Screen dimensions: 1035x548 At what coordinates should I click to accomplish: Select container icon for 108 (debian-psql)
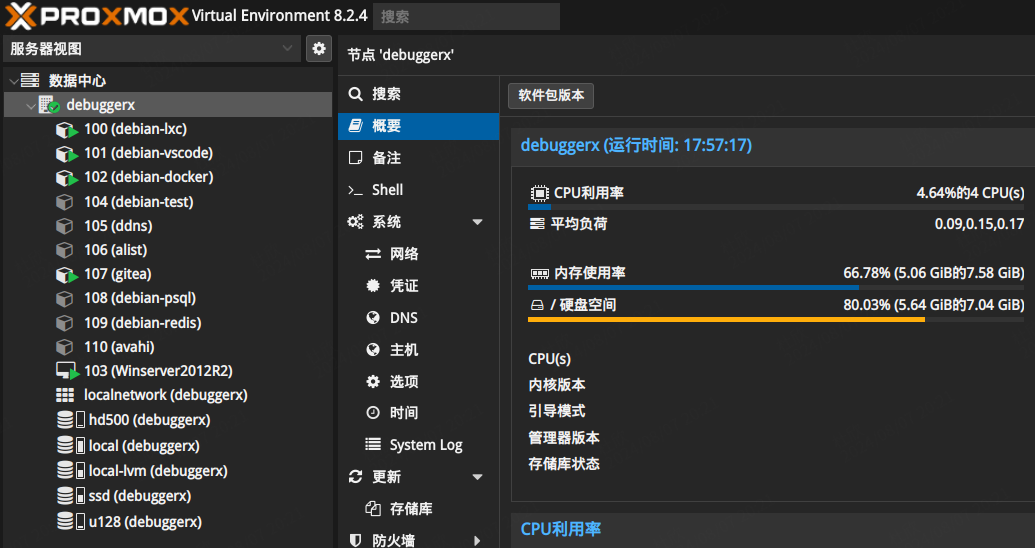65,298
